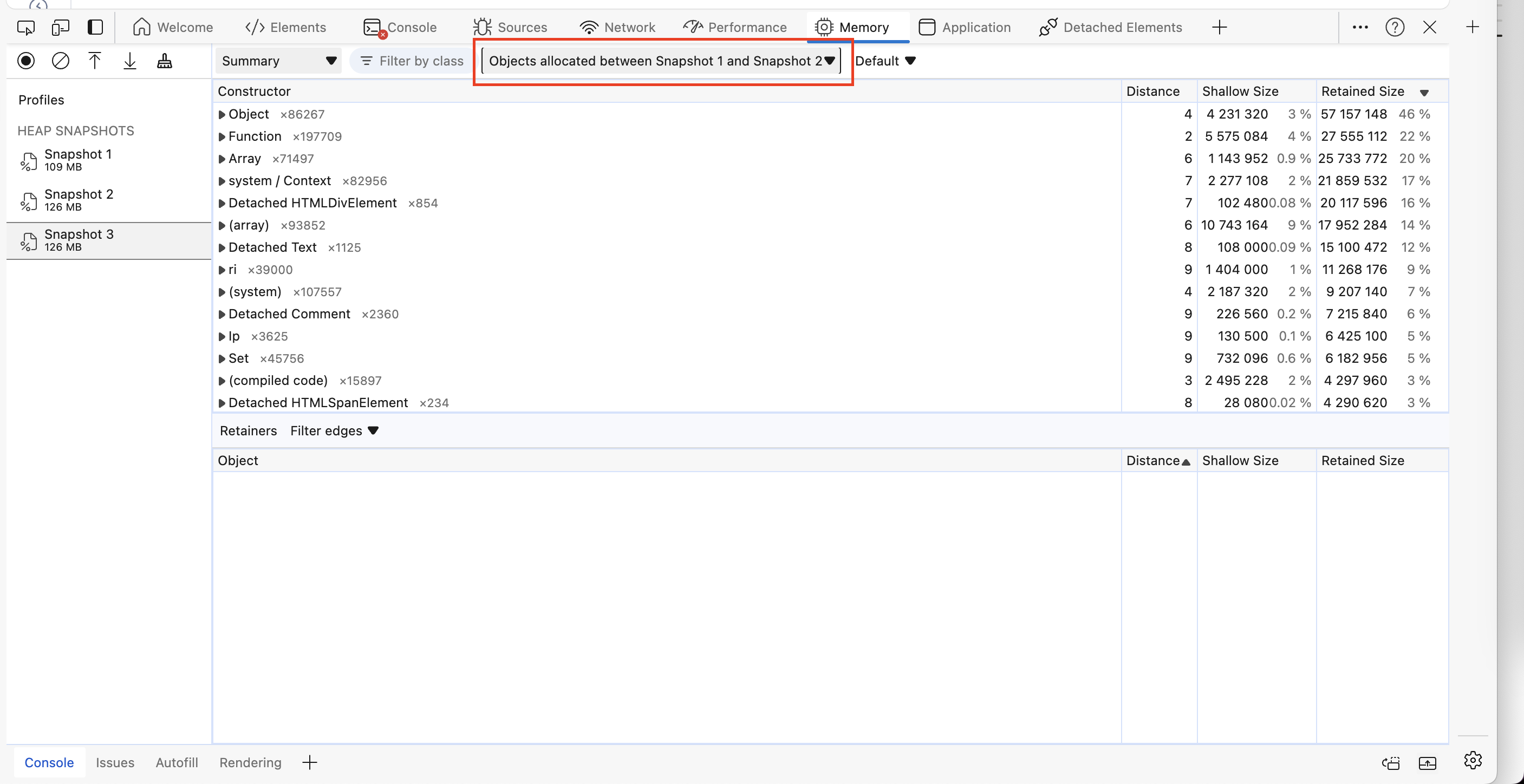This screenshot has height=784, width=1524.
Task: Toggle the device emulation mode icon
Action: coord(60,27)
